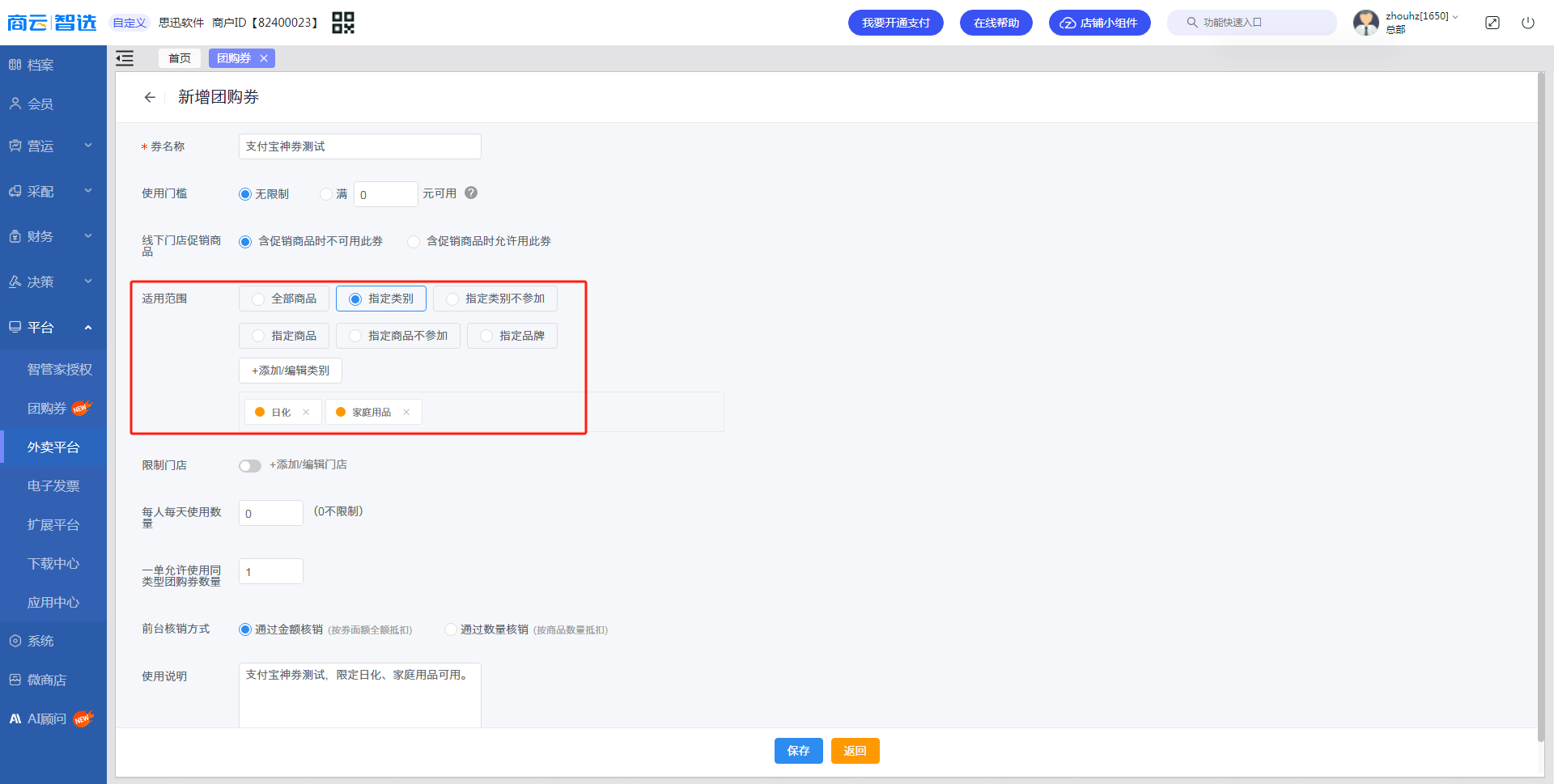Image resolution: width=1554 pixels, height=784 pixels.
Task: Click the QR code icon beside merchant ID
Action: point(343,23)
